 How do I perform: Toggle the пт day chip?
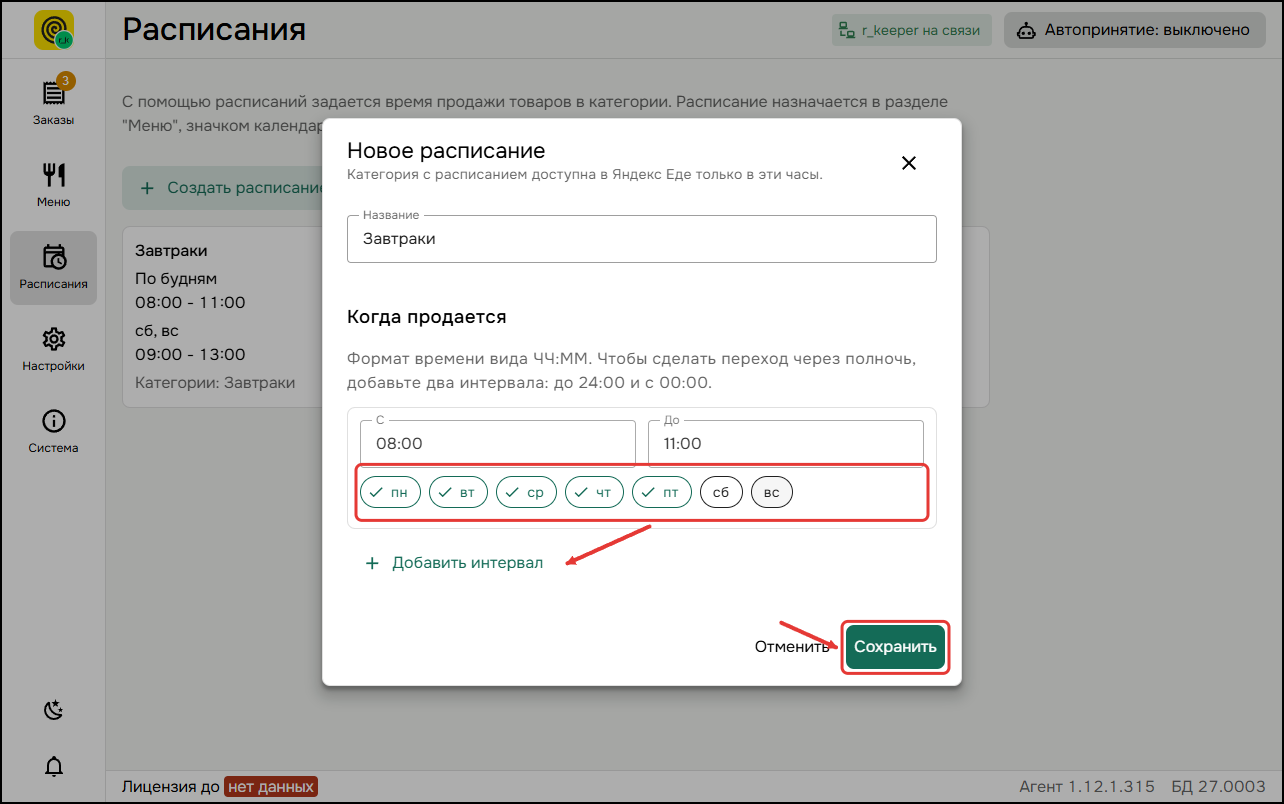coord(662,493)
